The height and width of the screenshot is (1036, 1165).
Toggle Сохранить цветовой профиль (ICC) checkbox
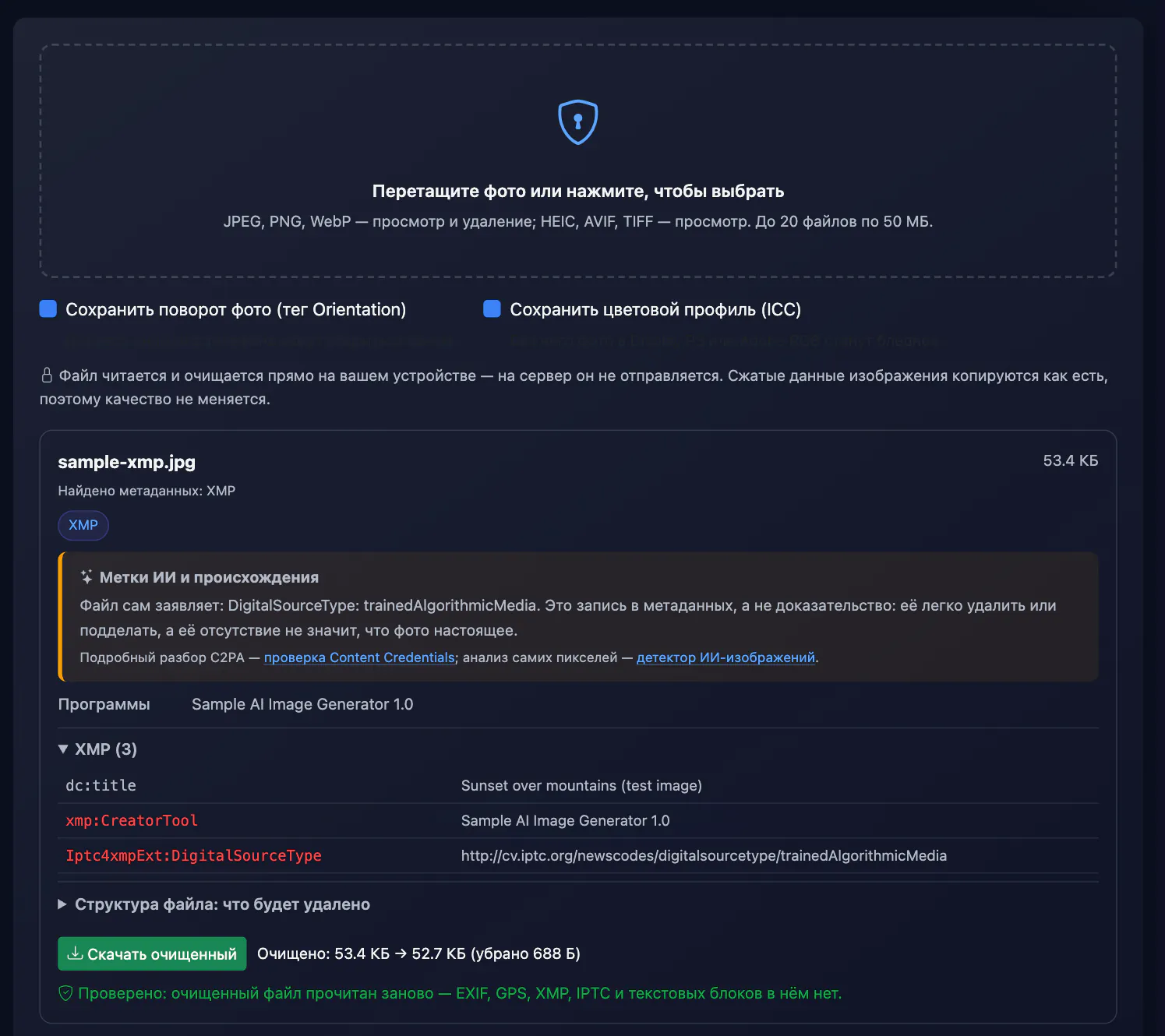pyautogui.click(x=492, y=309)
